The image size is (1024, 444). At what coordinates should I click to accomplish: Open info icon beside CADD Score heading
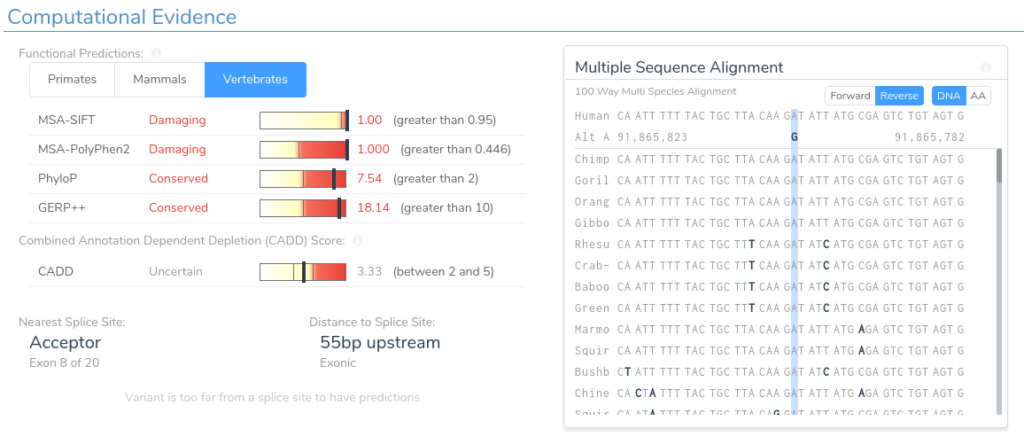click(x=357, y=240)
